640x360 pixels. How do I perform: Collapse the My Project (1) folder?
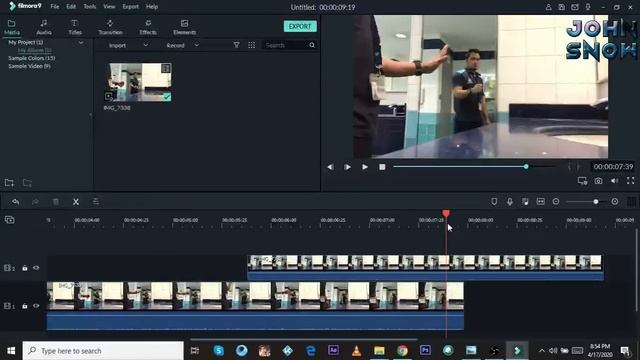(81, 42)
